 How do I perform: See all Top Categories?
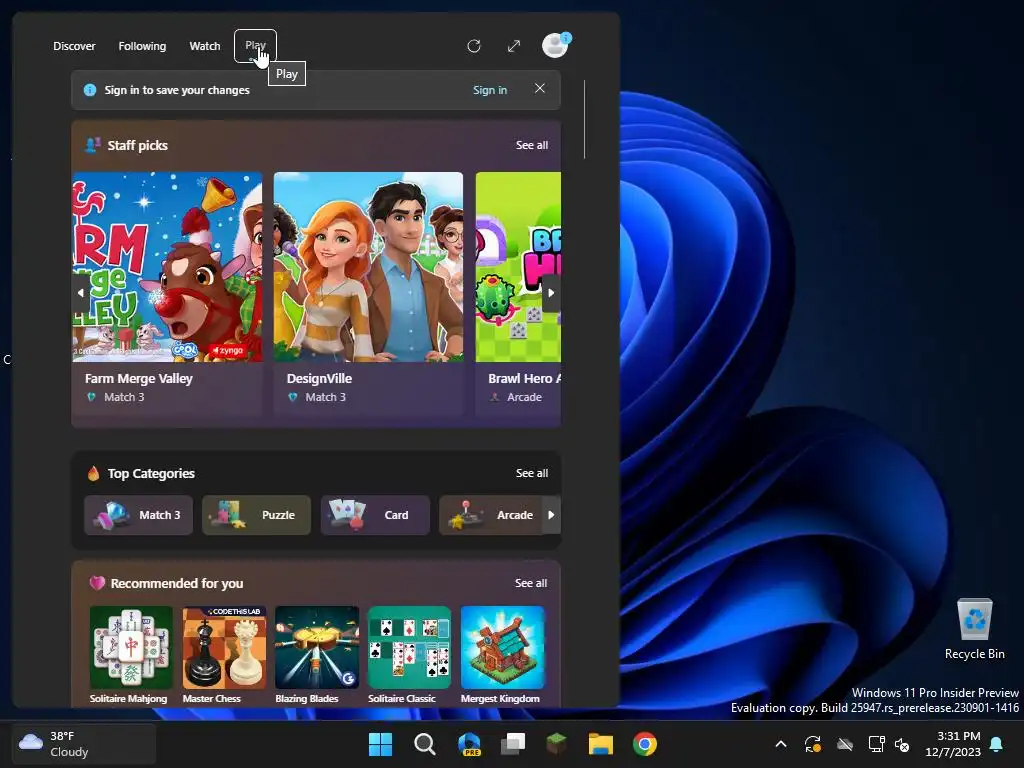[x=532, y=473]
